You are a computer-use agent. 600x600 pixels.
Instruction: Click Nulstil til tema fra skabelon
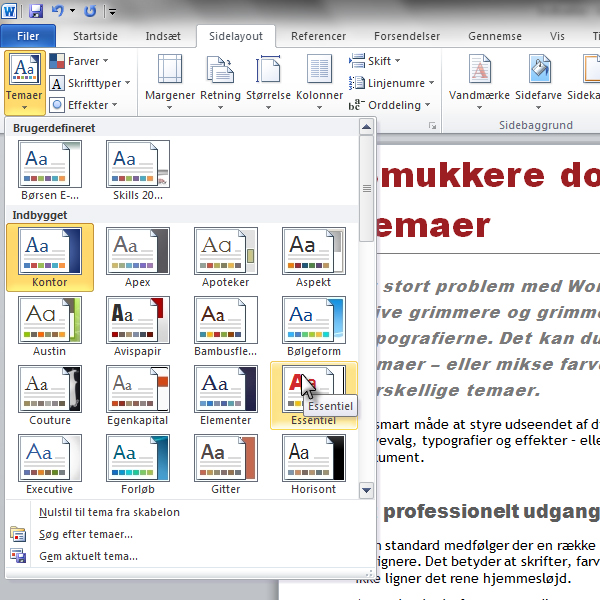[x=109, y=512]
